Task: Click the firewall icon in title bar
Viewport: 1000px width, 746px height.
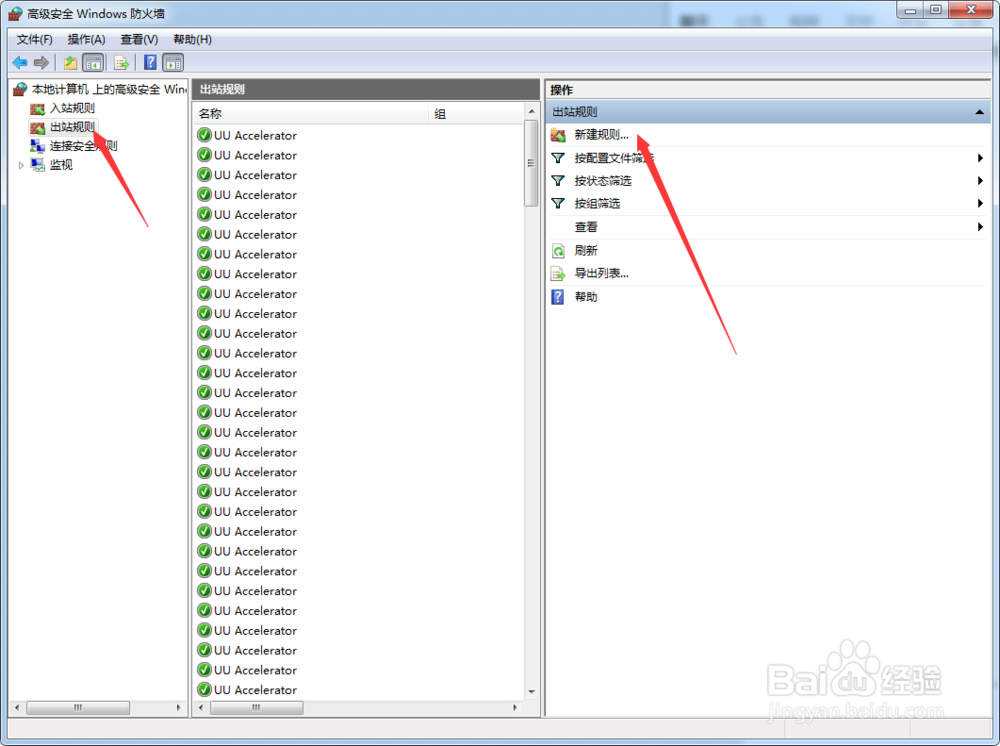Action: [15, 13]
